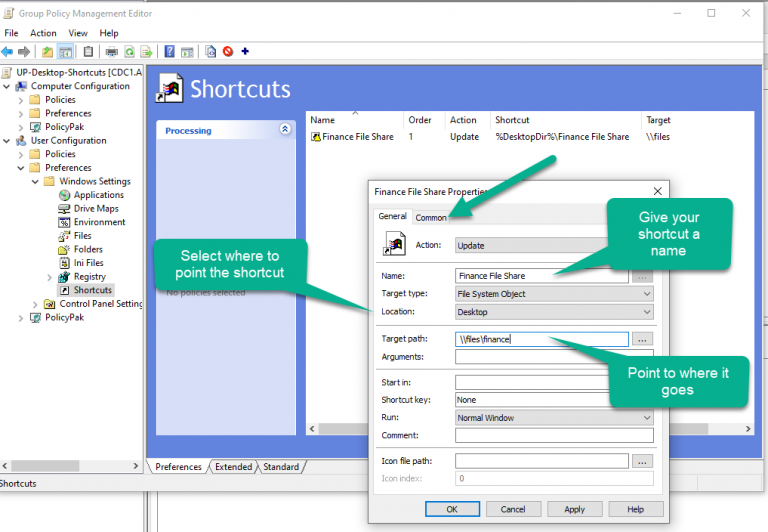Collapse the Processing panel chevron
Screen dimensions: 768x532
pyautogui.click(x=285, y=129)
